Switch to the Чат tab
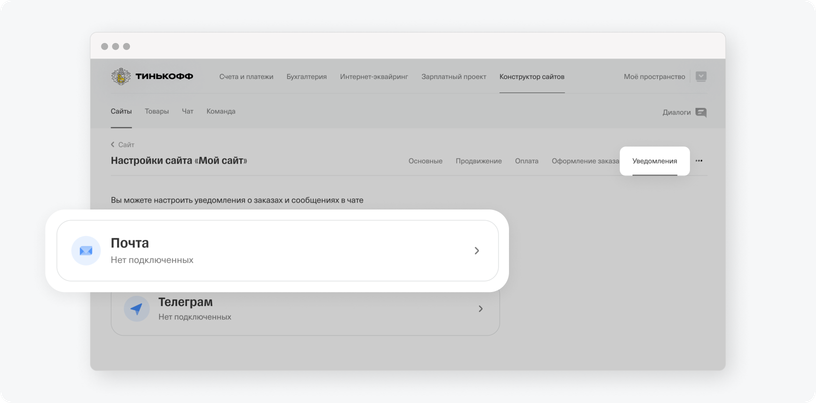Screen dimensions: 816x403 (187, 111)
